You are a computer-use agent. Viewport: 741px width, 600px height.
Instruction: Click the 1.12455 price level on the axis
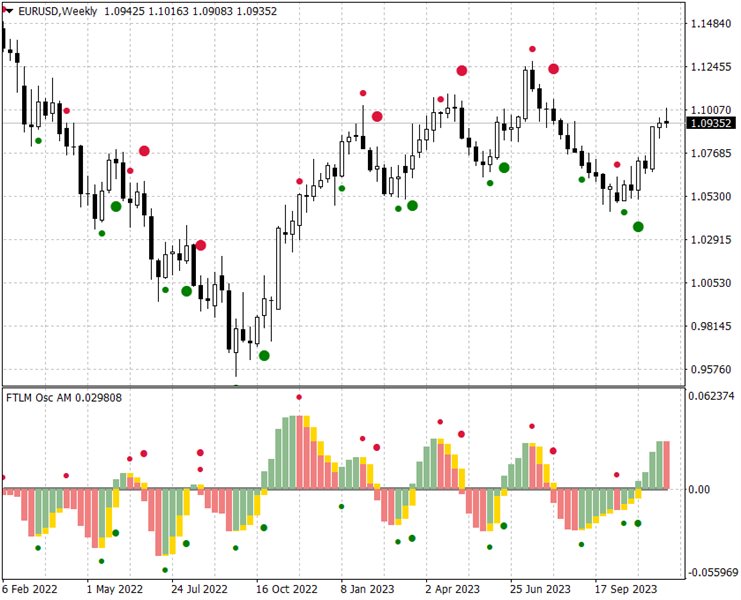(711, 67)
